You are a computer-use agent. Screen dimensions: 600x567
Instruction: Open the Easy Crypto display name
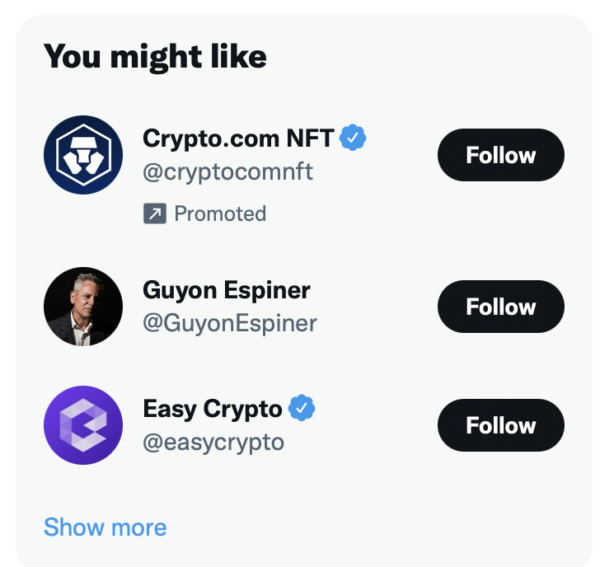pos(212,408)
